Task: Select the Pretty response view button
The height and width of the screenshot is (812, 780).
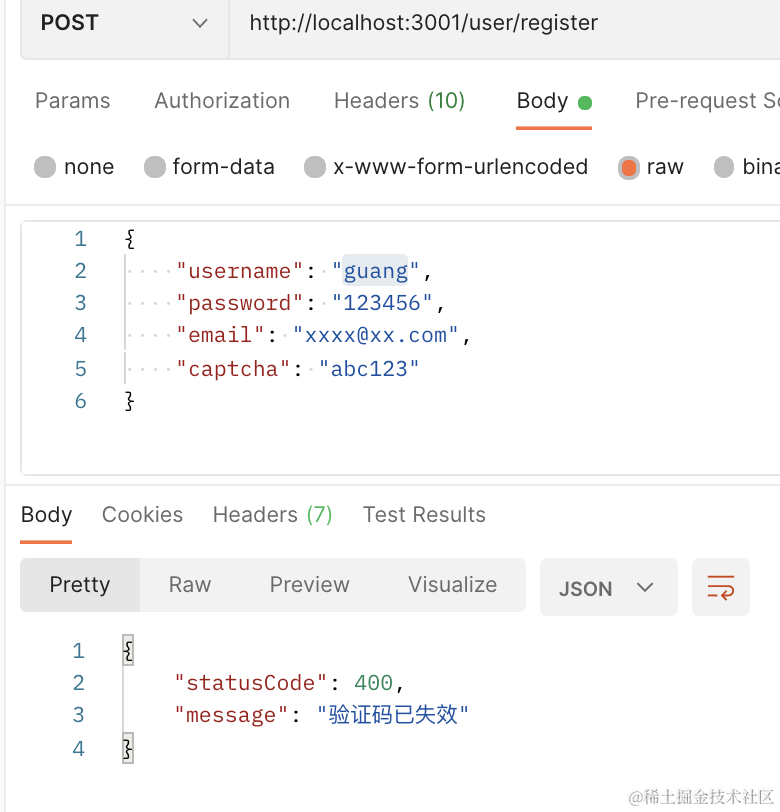Action: [80, 585]
